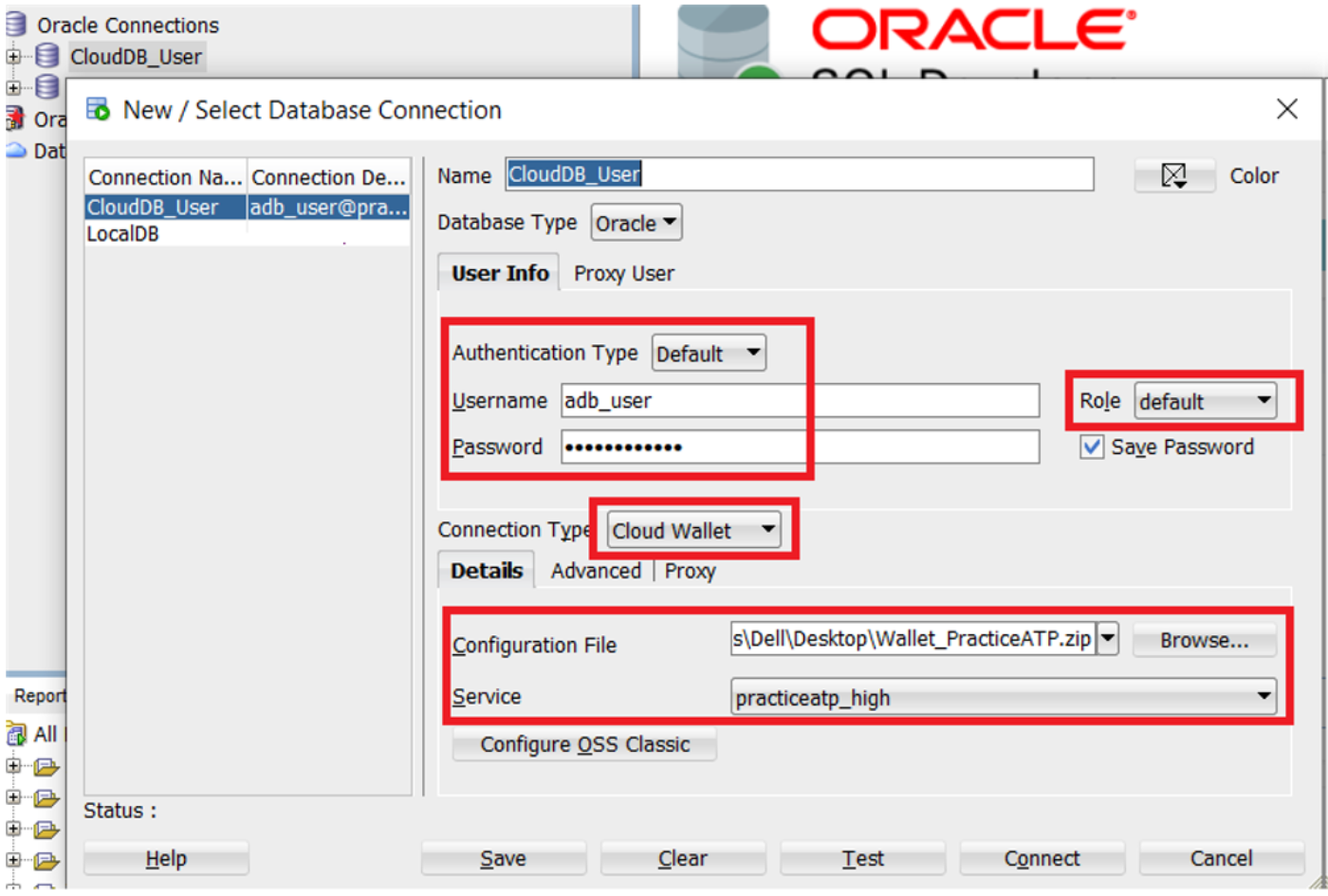Close the database connection dialog
Screen dimensions: 1328x896
[x=1286, y=110]
